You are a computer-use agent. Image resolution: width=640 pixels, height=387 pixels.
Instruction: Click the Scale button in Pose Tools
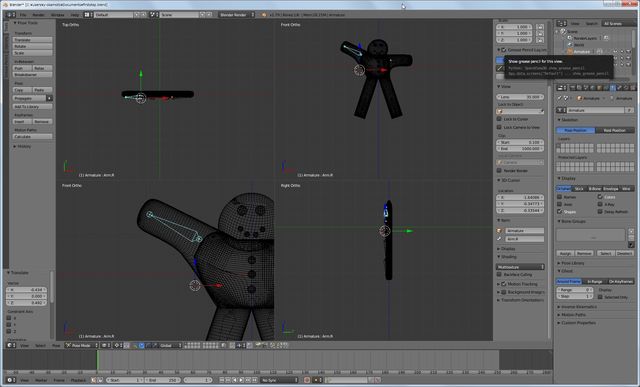click(32, 53)
